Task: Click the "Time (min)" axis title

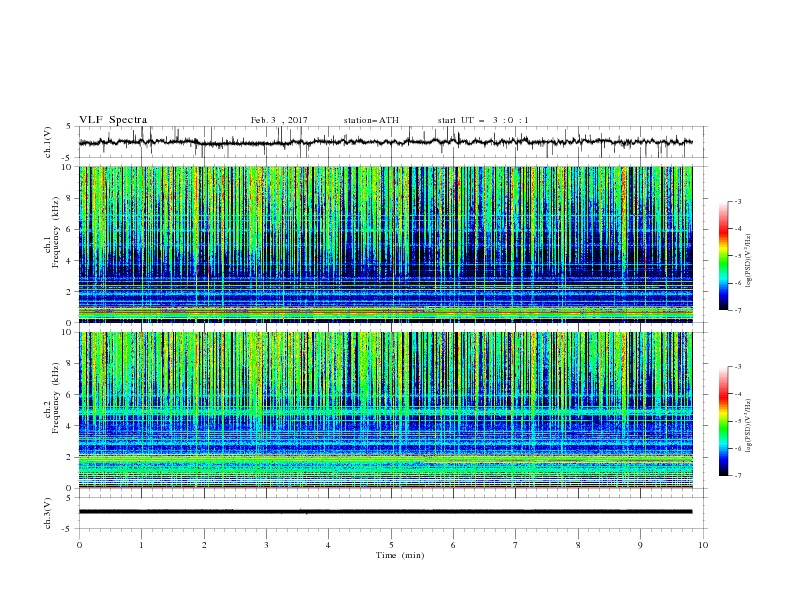Action: [400, 555]
